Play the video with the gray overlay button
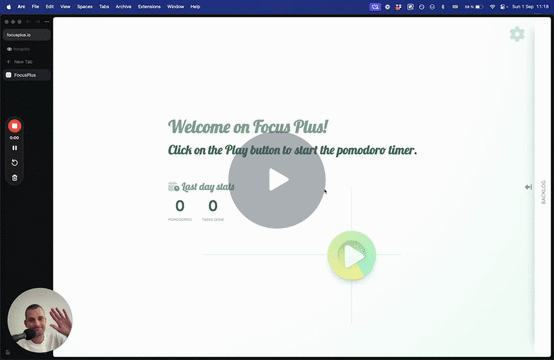 click(277, 180)
